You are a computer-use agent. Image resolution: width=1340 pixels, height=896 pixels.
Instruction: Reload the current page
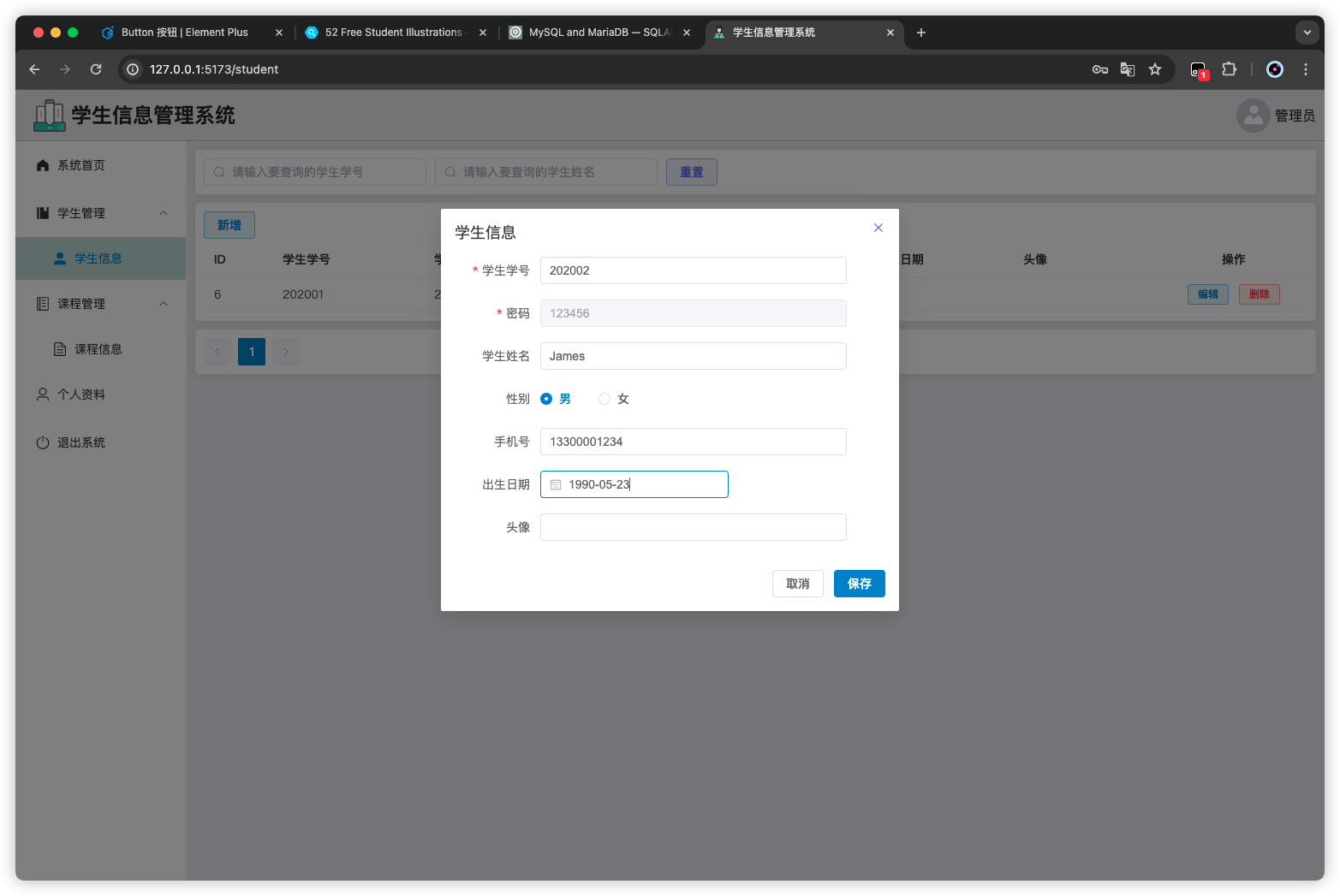96,69
